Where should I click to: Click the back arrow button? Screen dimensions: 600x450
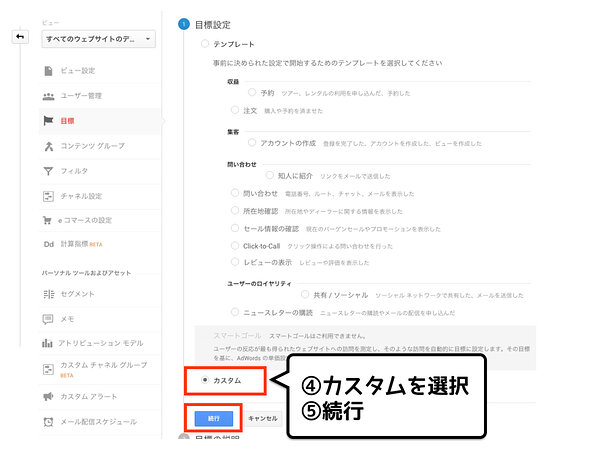pos(20,37)
